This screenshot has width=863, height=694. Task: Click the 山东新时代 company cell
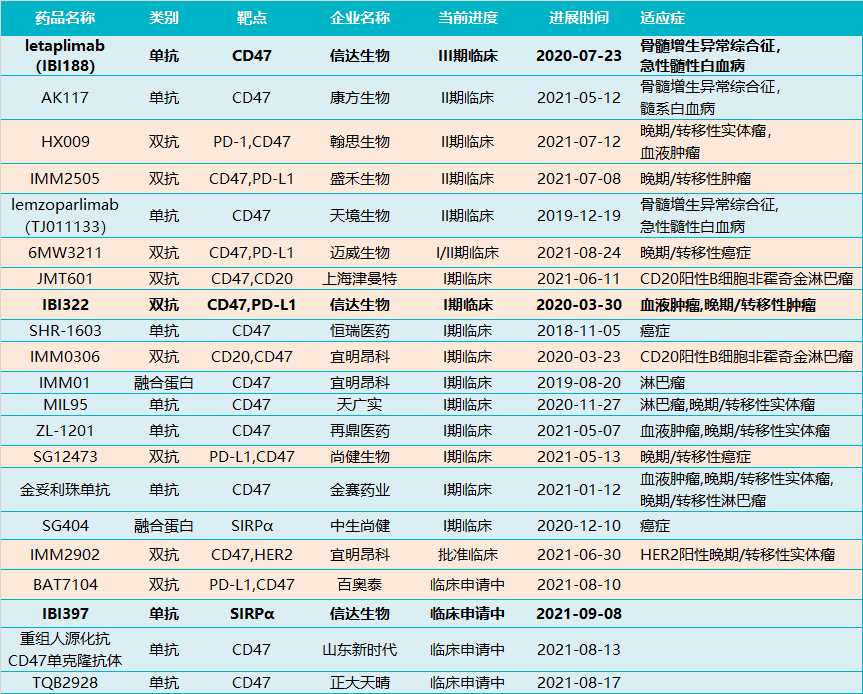359,649
